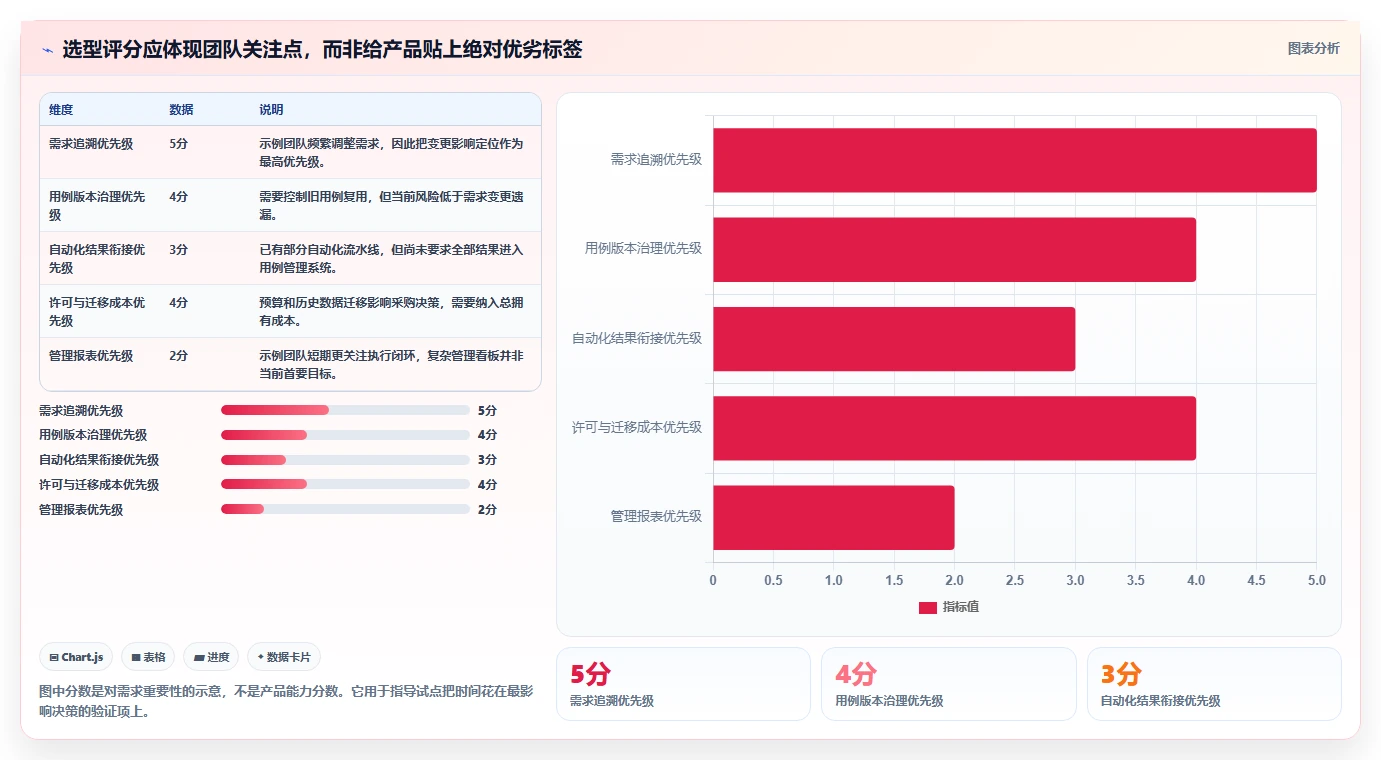Click the lightning icon beside the title
Image resolution: width=1381 pixels, height=760 pixels.
tap(47, 50)
